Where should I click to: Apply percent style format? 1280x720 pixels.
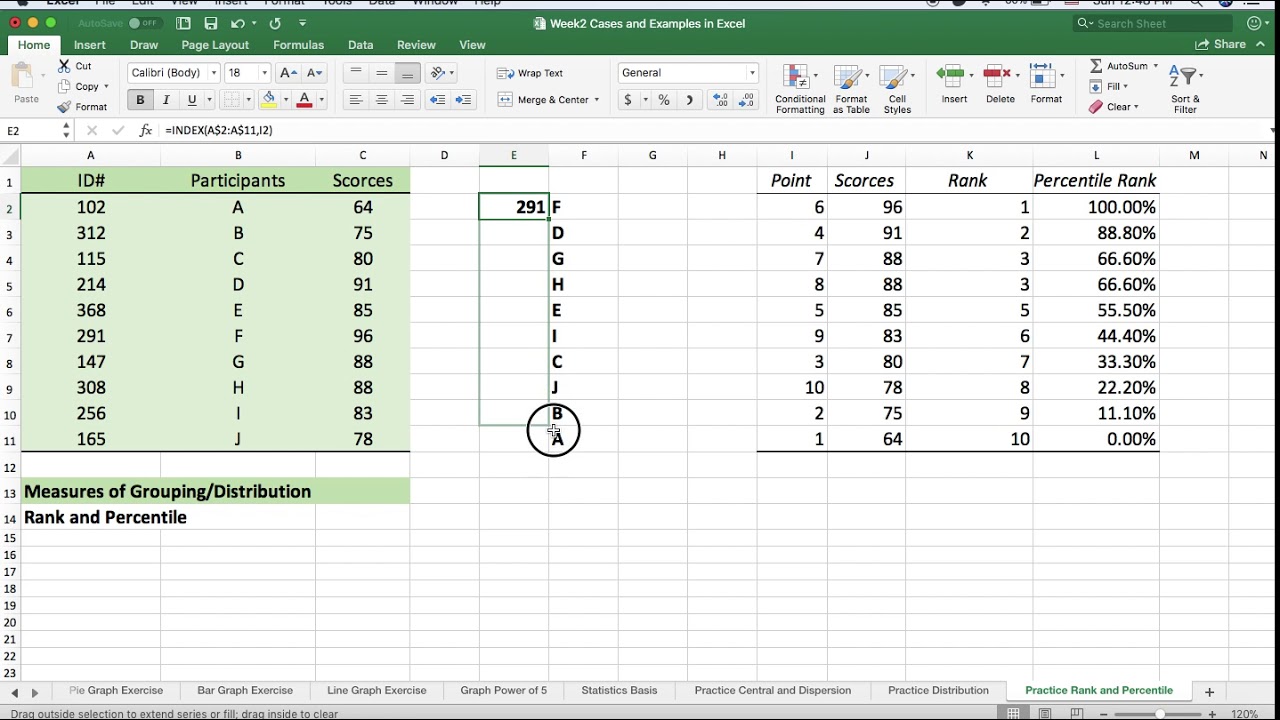tap(663, 100)
